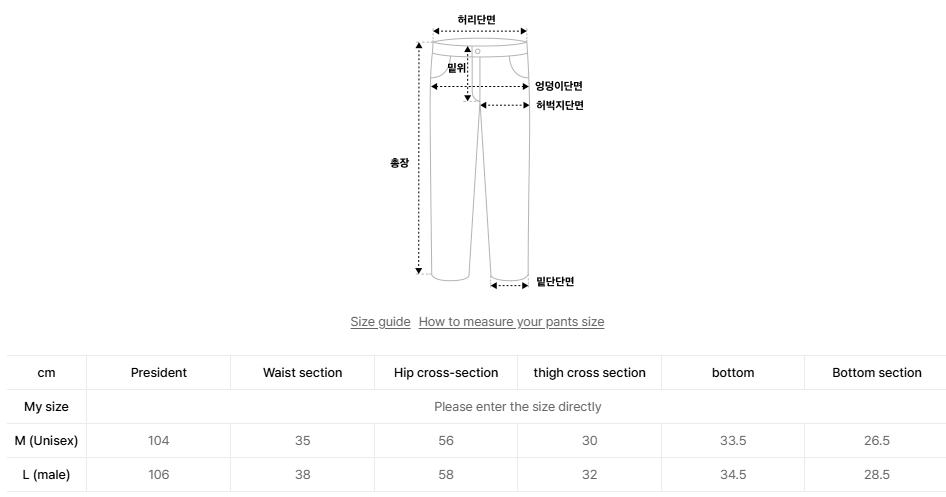Click the 총장 label left of the pants

pyautogui.click(x=399, y=162)
